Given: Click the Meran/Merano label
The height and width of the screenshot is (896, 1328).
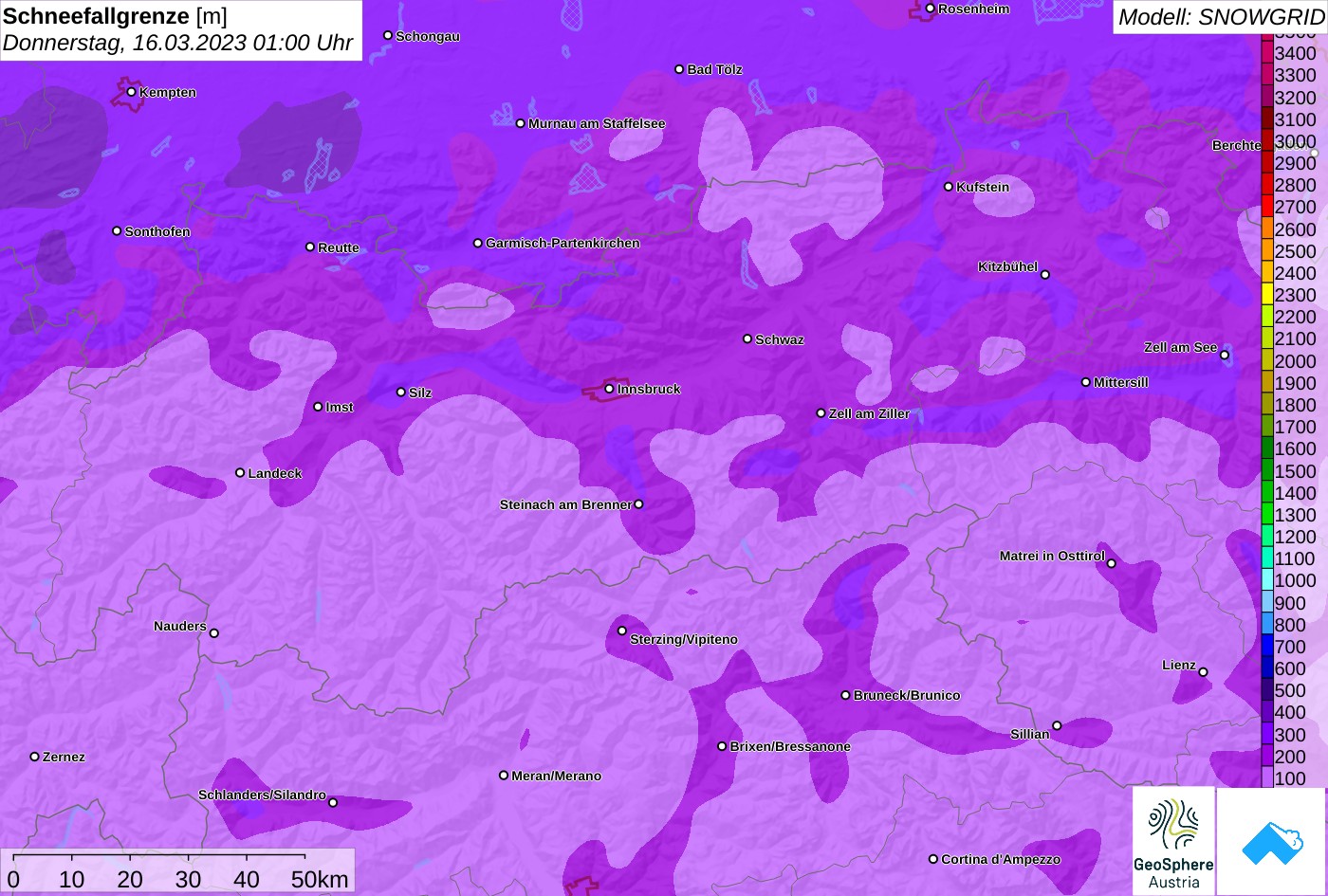Looking at the screenshot, I should [557, 776].
